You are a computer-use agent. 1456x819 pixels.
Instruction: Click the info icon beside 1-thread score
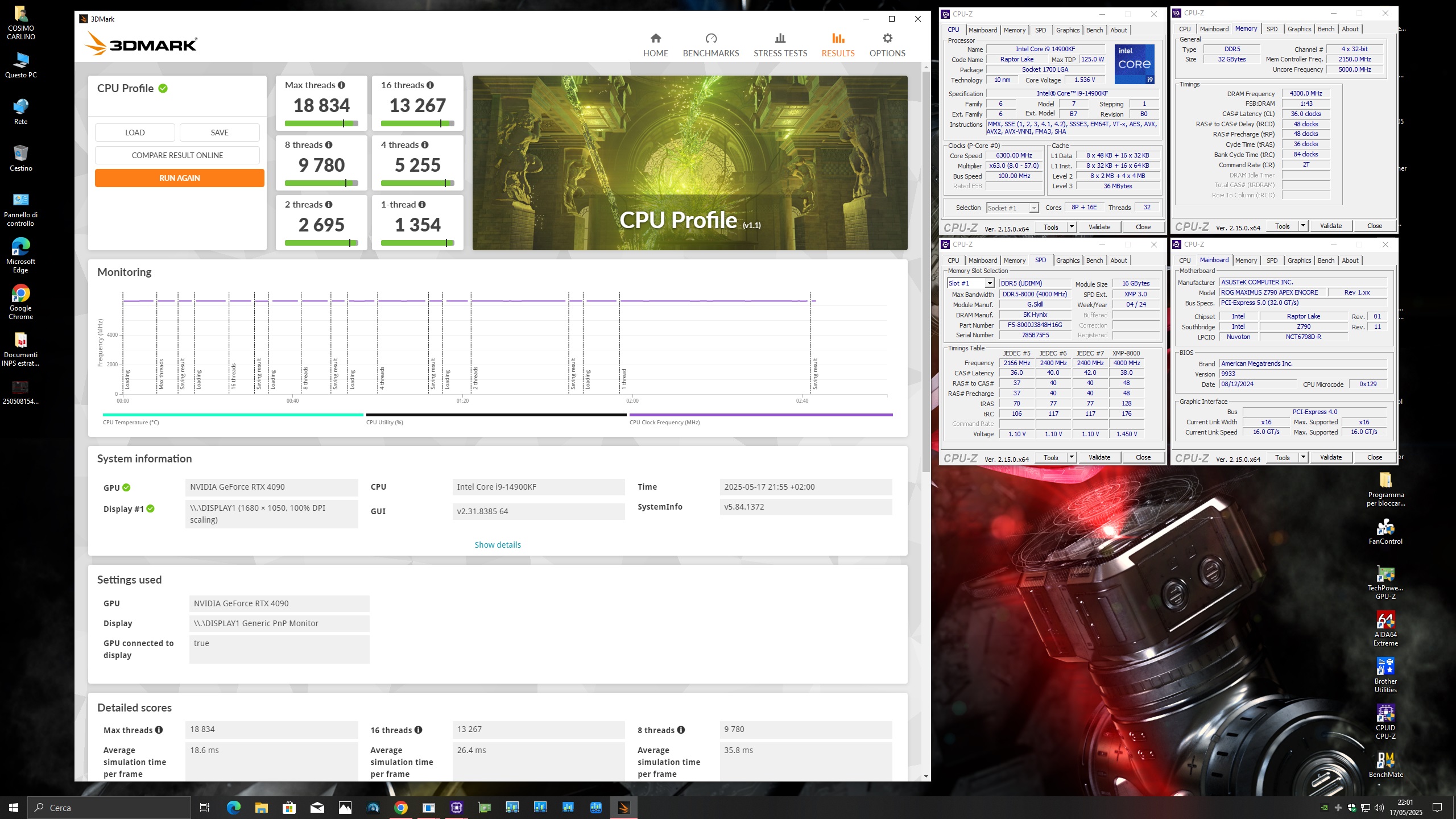[x=422, y=205]
